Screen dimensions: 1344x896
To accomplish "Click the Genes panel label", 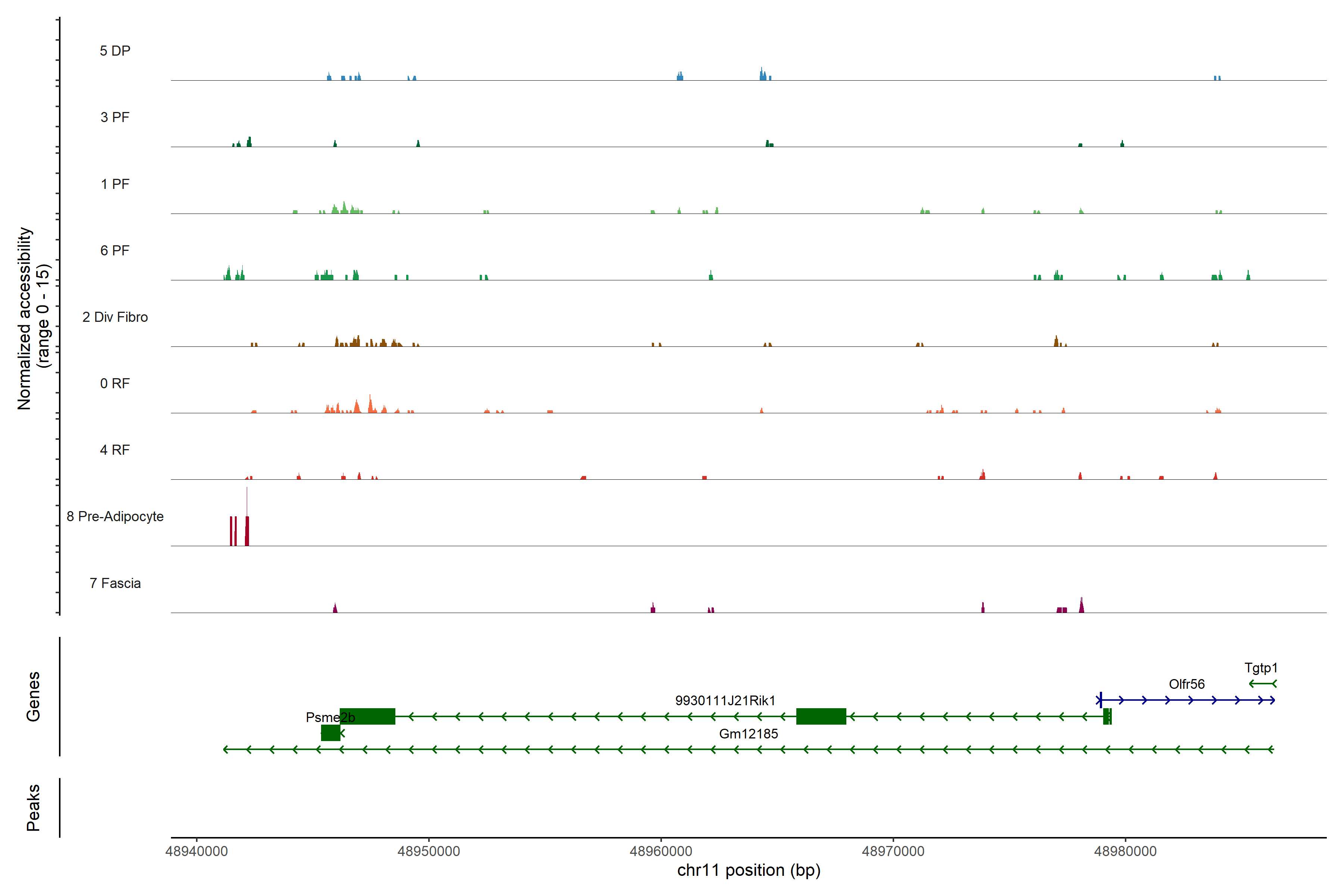I will [33, 697].
